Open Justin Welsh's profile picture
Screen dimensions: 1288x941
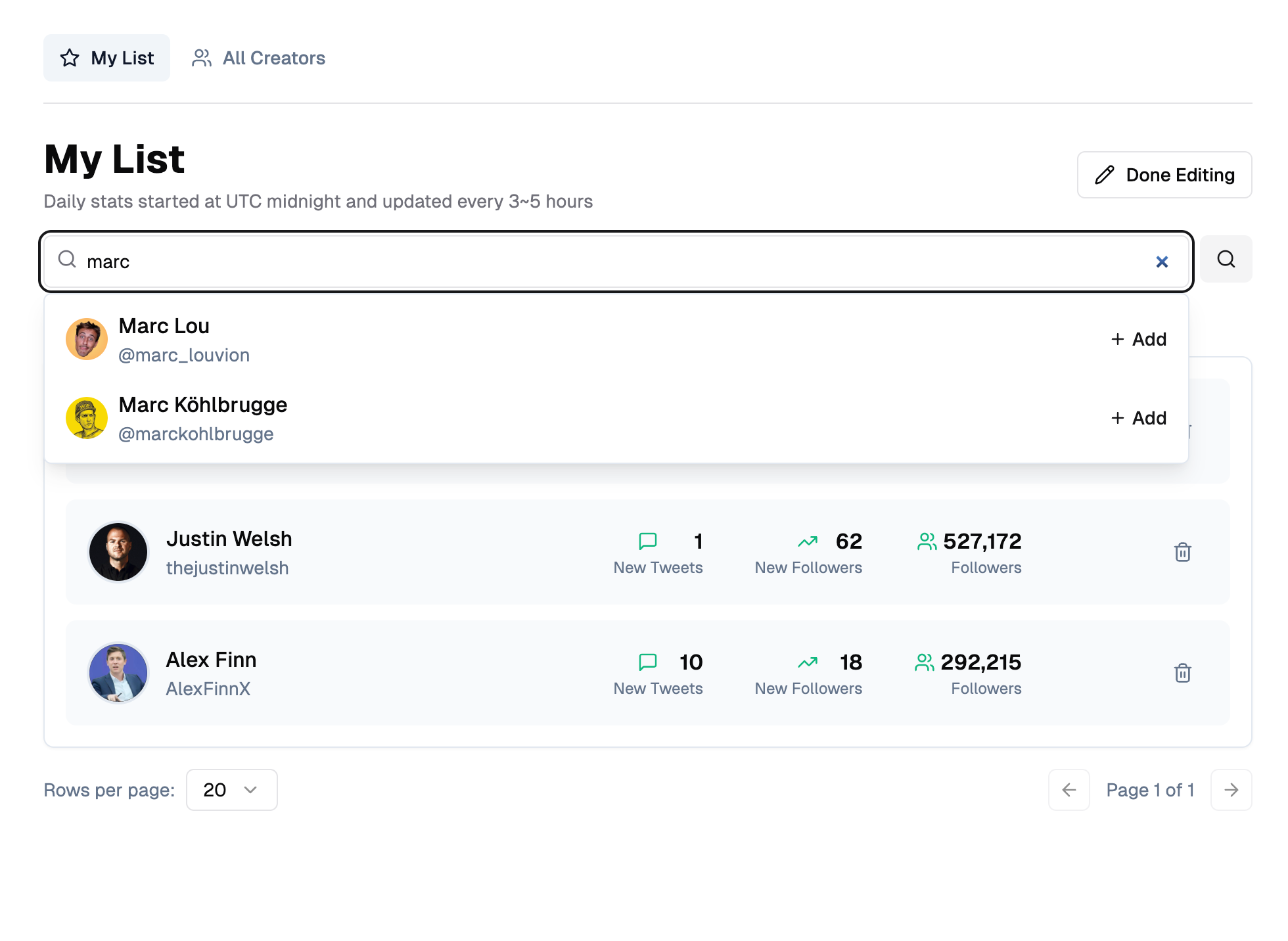(x=118, y=552)
